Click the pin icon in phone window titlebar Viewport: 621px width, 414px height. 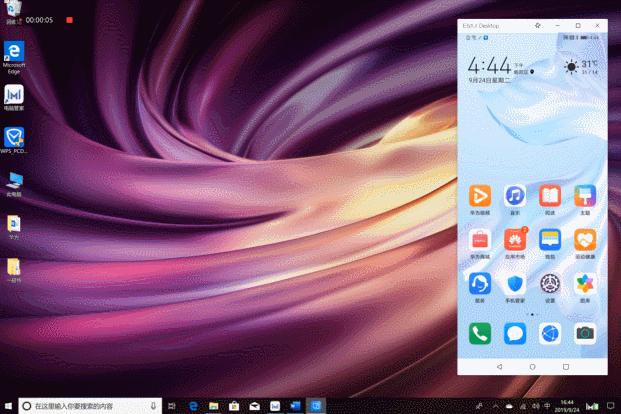pyautogui.click(x=537, y=25)
